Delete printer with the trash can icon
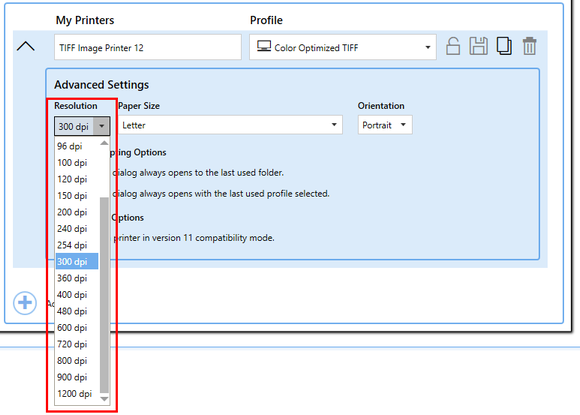Viewport: 580px width, 415px height. click(529, 46)
